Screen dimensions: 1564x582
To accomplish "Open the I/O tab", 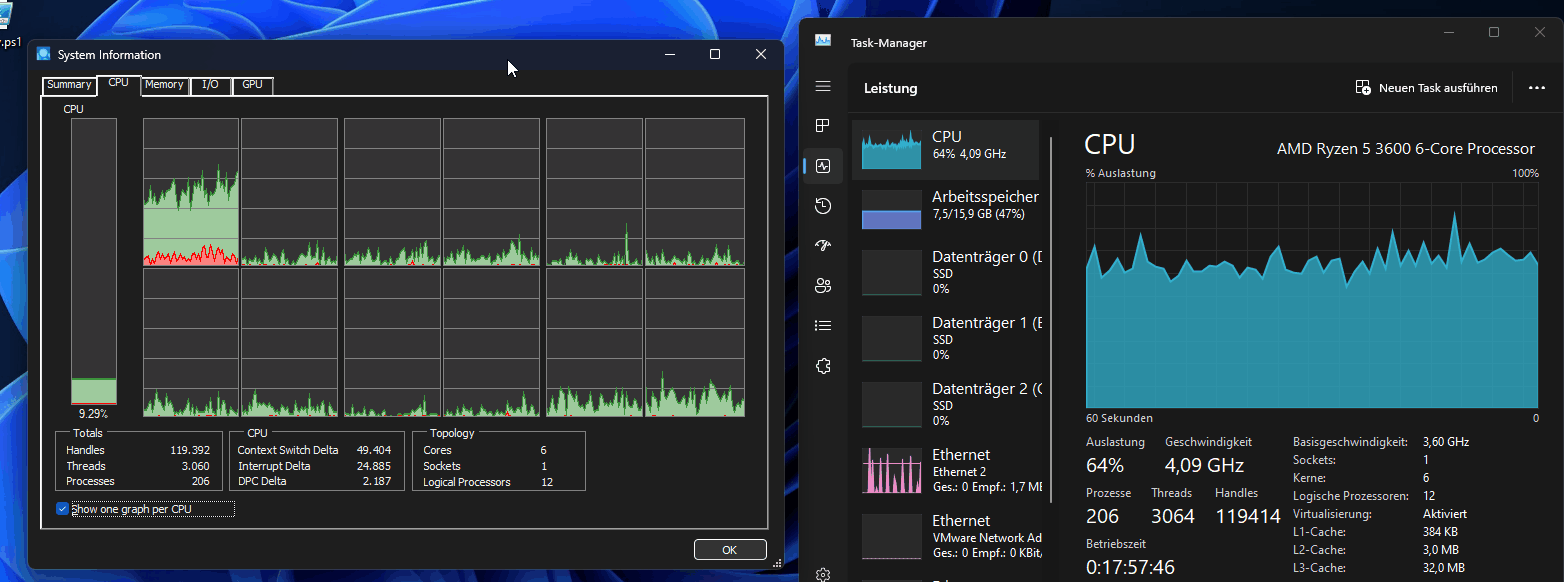I will (210, 85).
